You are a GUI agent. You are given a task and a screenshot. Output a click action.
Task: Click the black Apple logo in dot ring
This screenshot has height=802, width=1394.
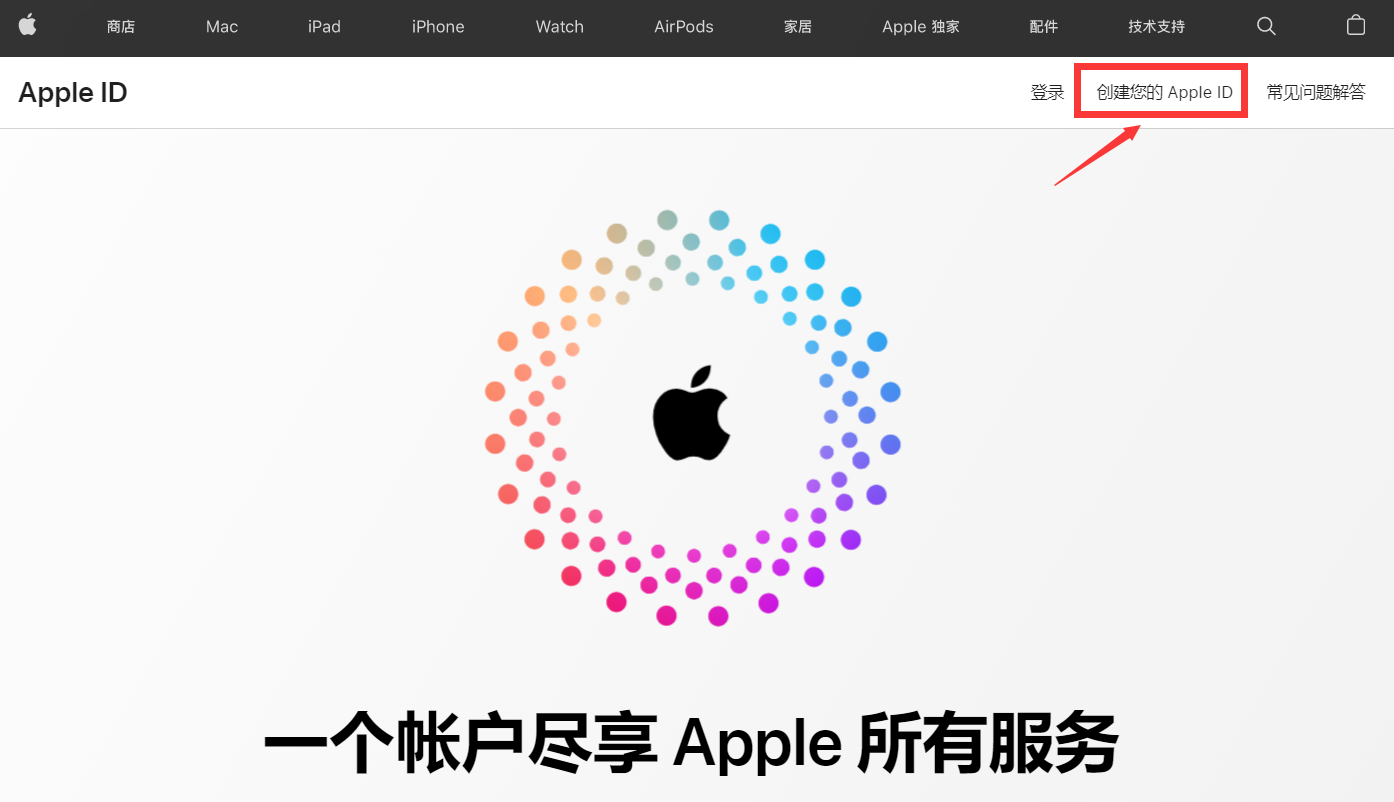pos(691,413)
